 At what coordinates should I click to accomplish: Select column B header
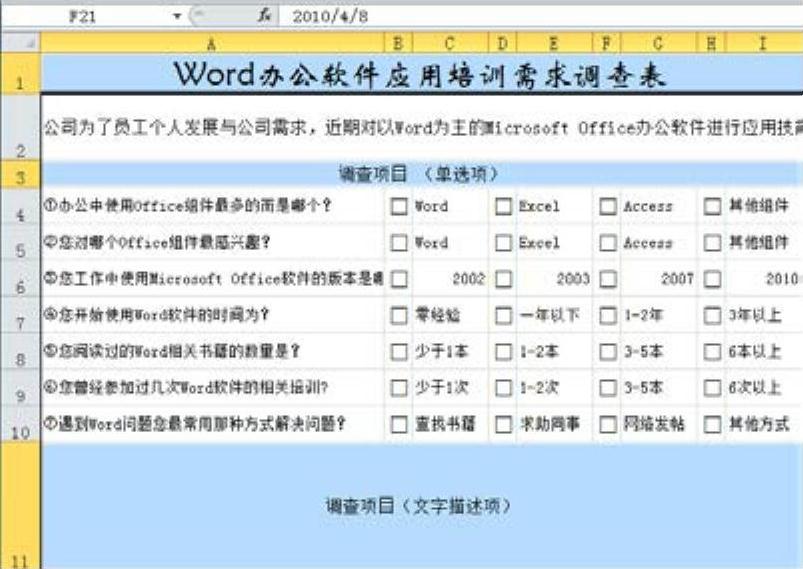point(398,44)
